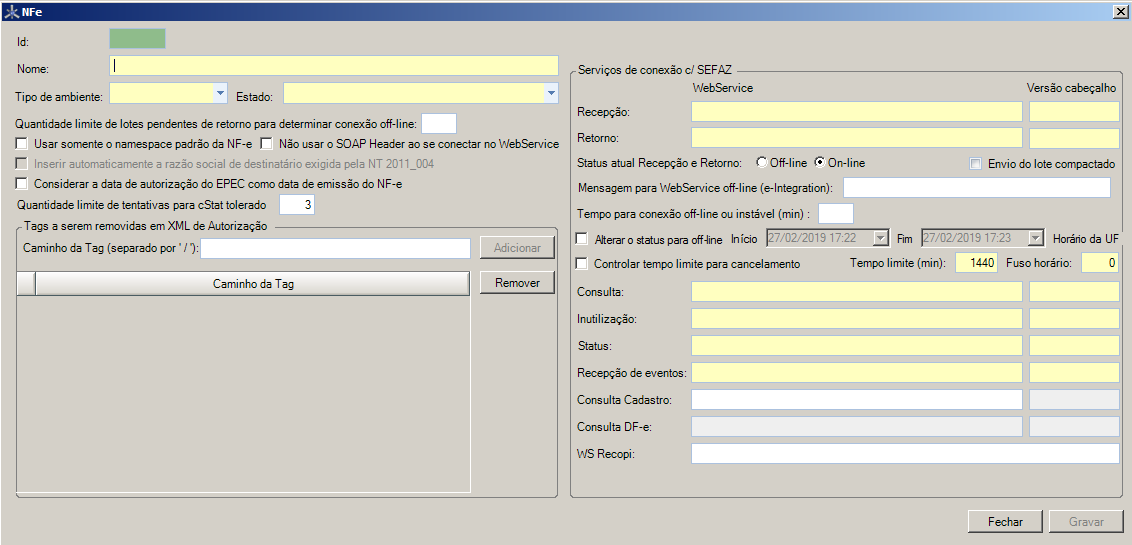Screen dimensions: 1132x545
Task: Click the Fechar button
Action: [x=1005, y=522]
